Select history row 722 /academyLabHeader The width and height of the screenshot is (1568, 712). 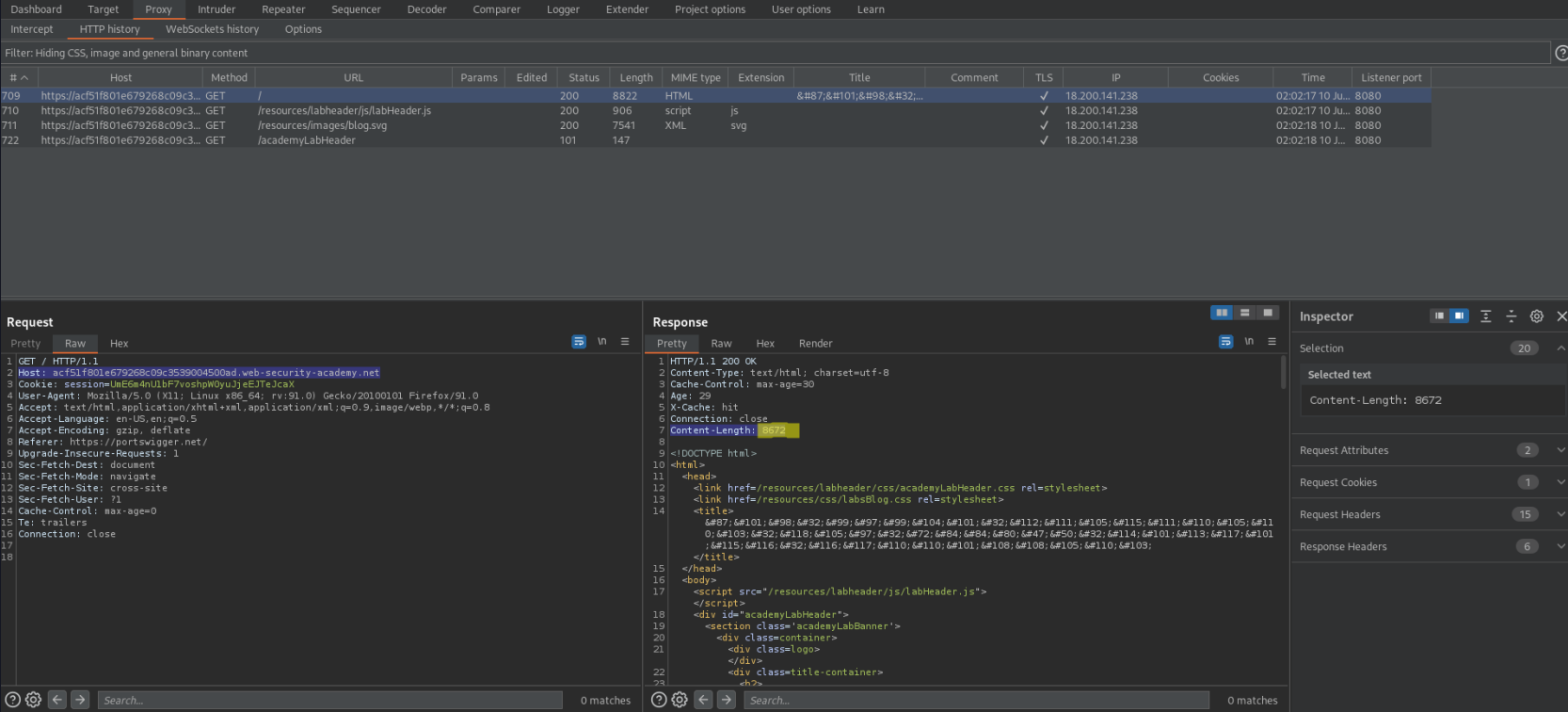tap(715, 140)
